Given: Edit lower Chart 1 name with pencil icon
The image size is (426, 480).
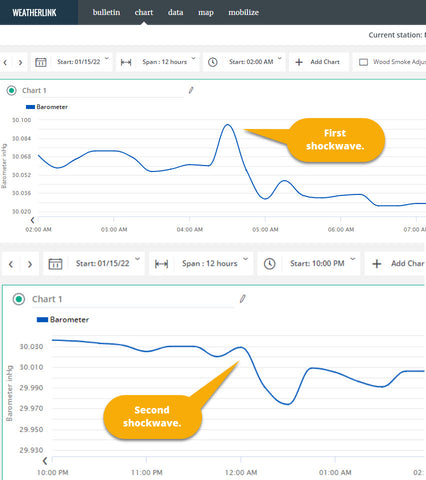Looking at the screenshot, I should 242,299.
